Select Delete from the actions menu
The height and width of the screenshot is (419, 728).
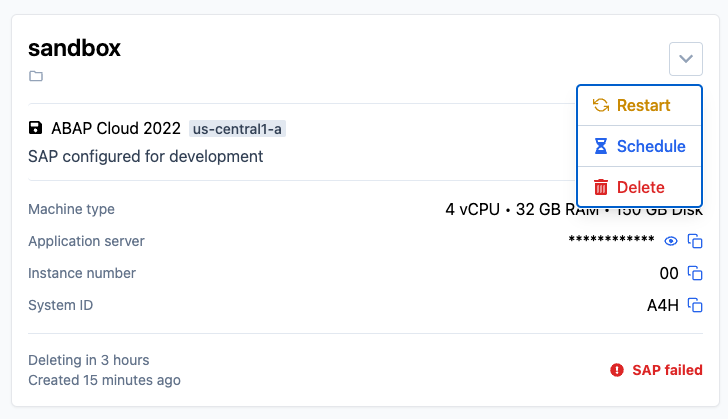[x=639, y=187]
